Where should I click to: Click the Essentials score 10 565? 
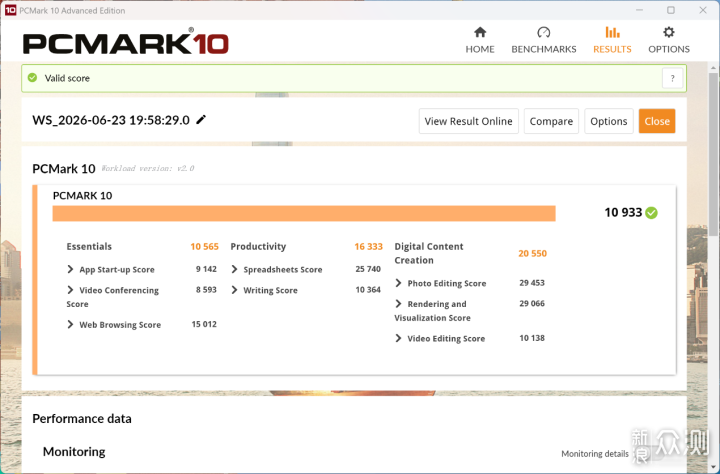(204, 247)
